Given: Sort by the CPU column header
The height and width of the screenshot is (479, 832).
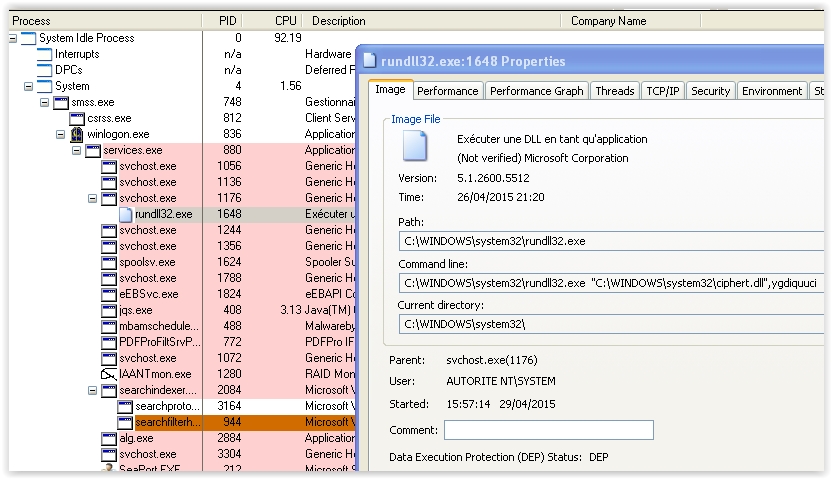Looking at the screenshot, I should tap(272, 21).
